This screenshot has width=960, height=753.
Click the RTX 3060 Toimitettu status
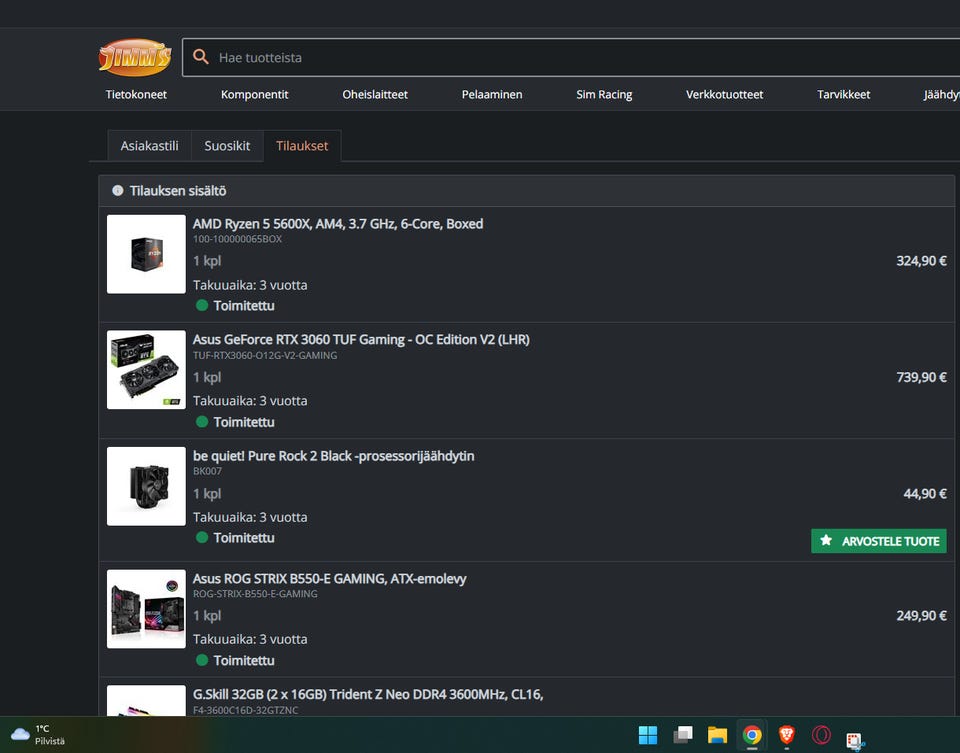(235, 422)
